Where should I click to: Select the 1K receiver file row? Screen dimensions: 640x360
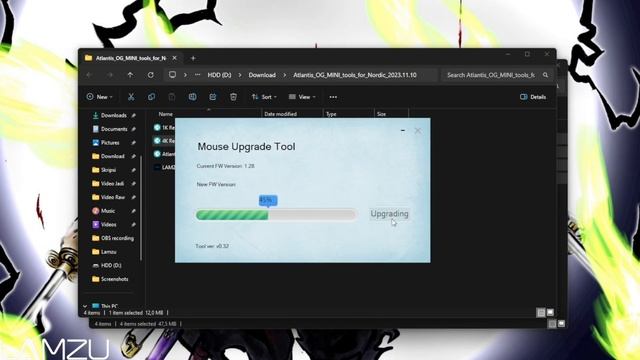[164, 127]
